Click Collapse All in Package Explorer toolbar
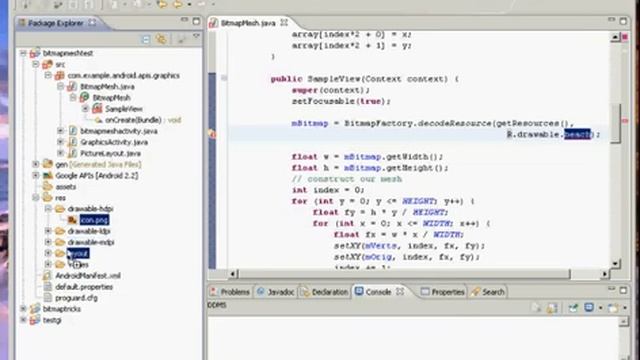The height and width of the screenshot is (360, 640). [146, 40]
